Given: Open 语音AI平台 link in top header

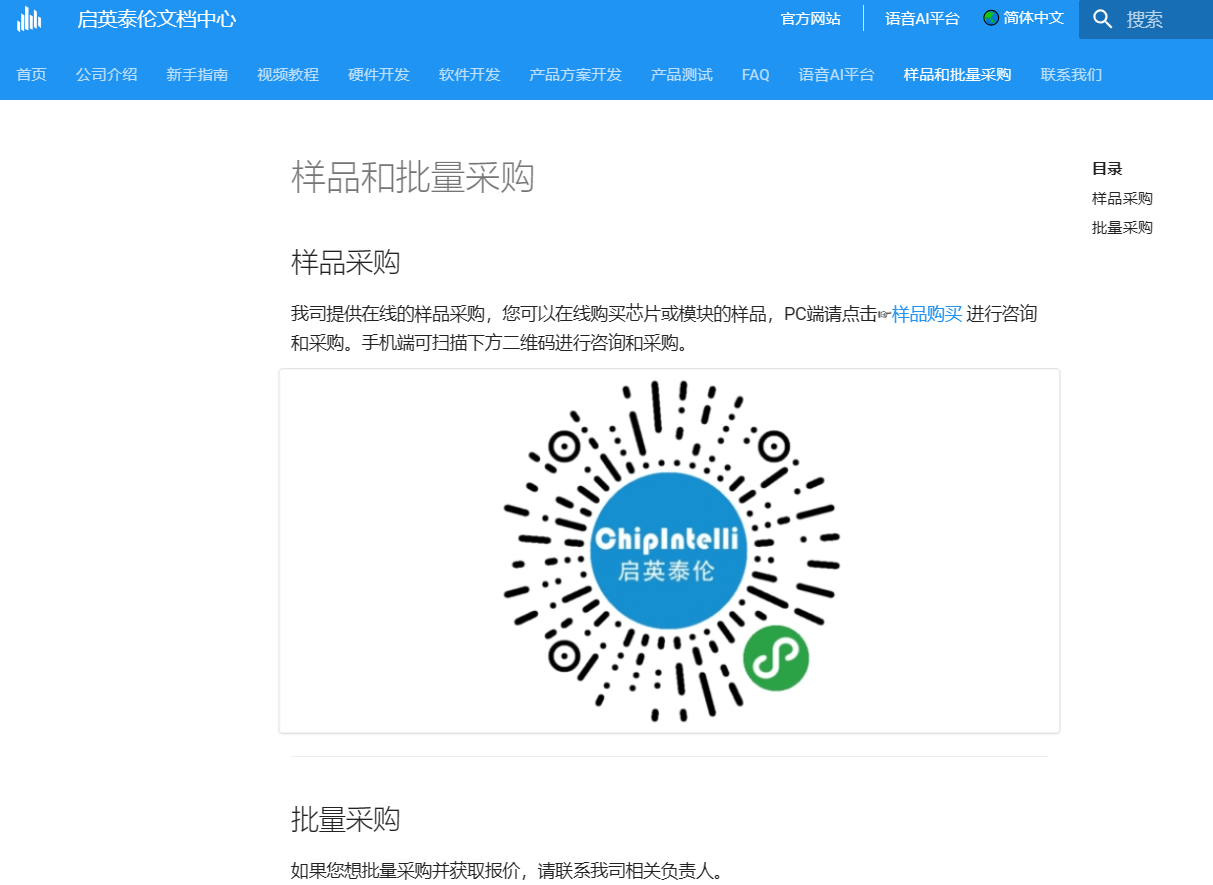Looking at the screenshot, I should coord(922,19).
